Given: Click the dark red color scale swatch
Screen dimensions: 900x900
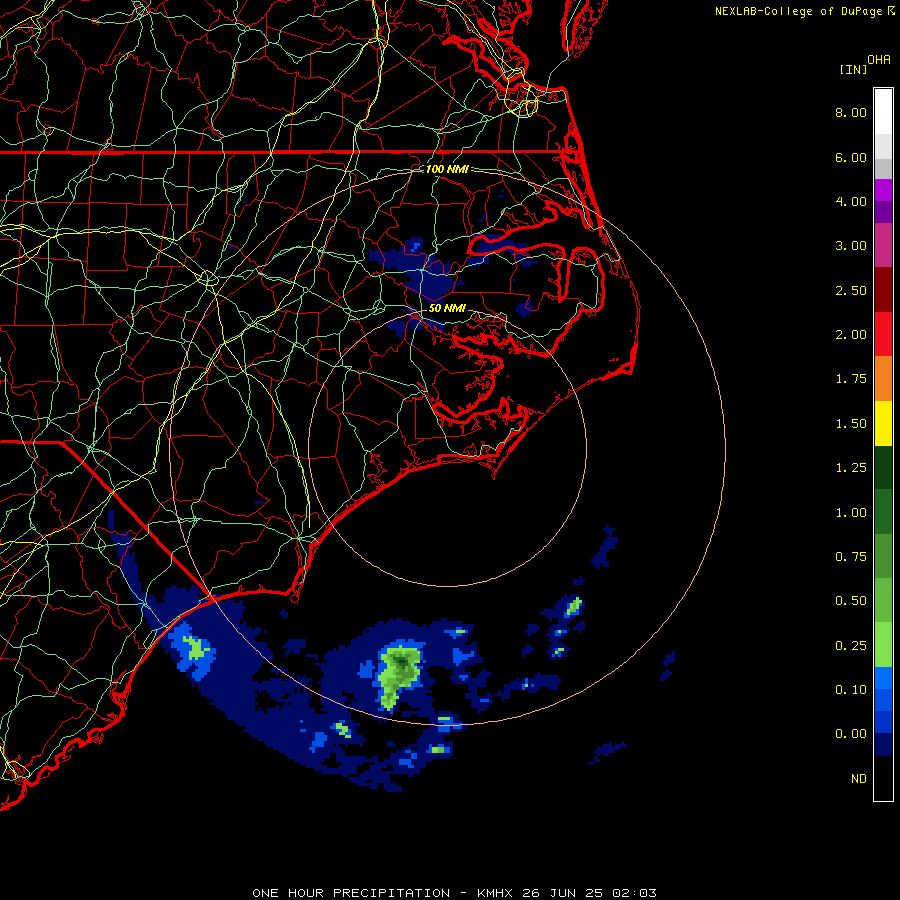Looking at the screenshot, I should 883,290.
